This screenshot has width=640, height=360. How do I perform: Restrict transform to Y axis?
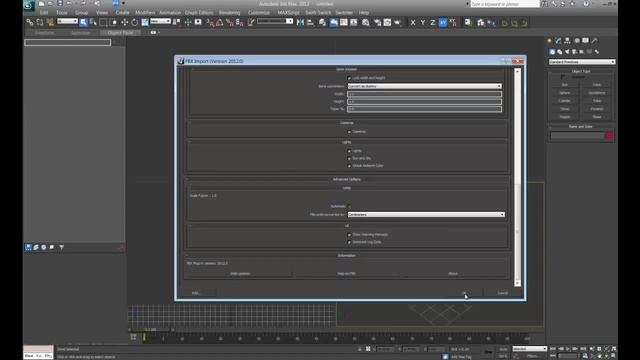tap(422, 23)
